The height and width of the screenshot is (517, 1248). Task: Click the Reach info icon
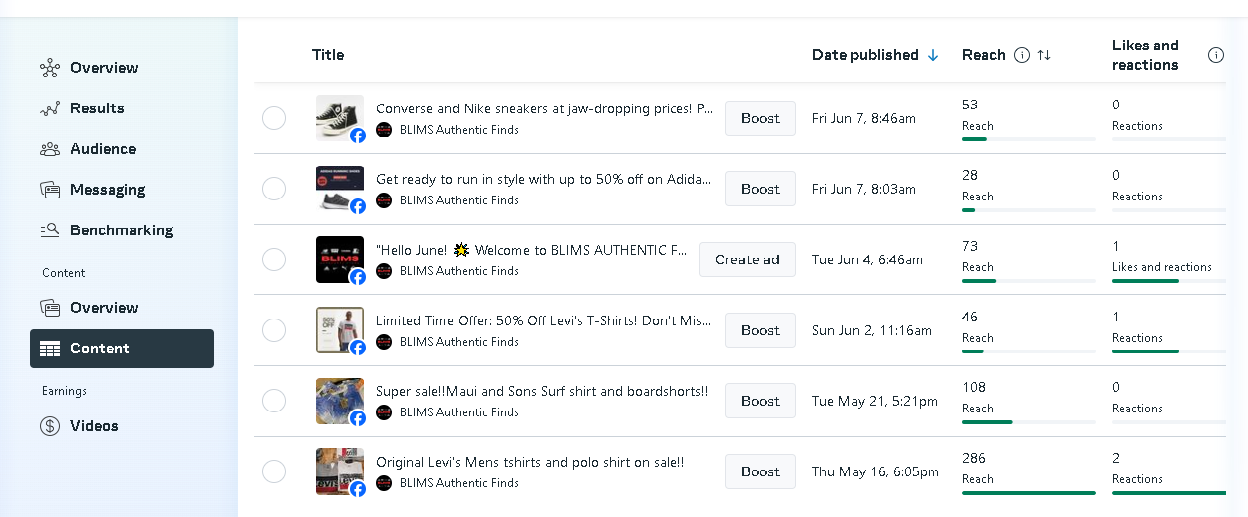pos(1022,55)
